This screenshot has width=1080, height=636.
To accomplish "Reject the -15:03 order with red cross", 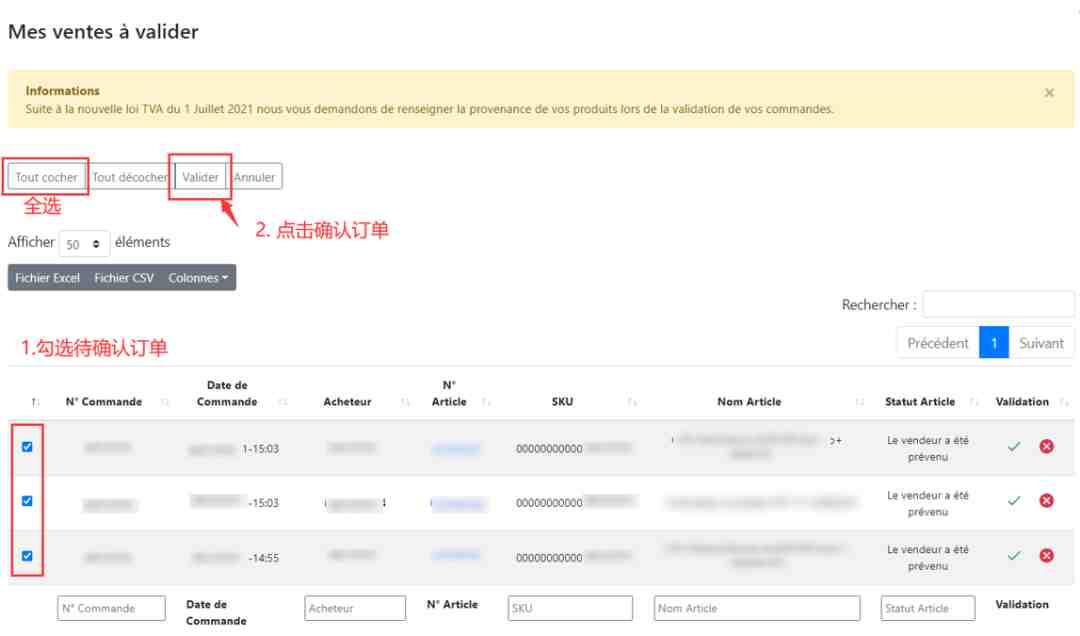I will (1046, 501).
